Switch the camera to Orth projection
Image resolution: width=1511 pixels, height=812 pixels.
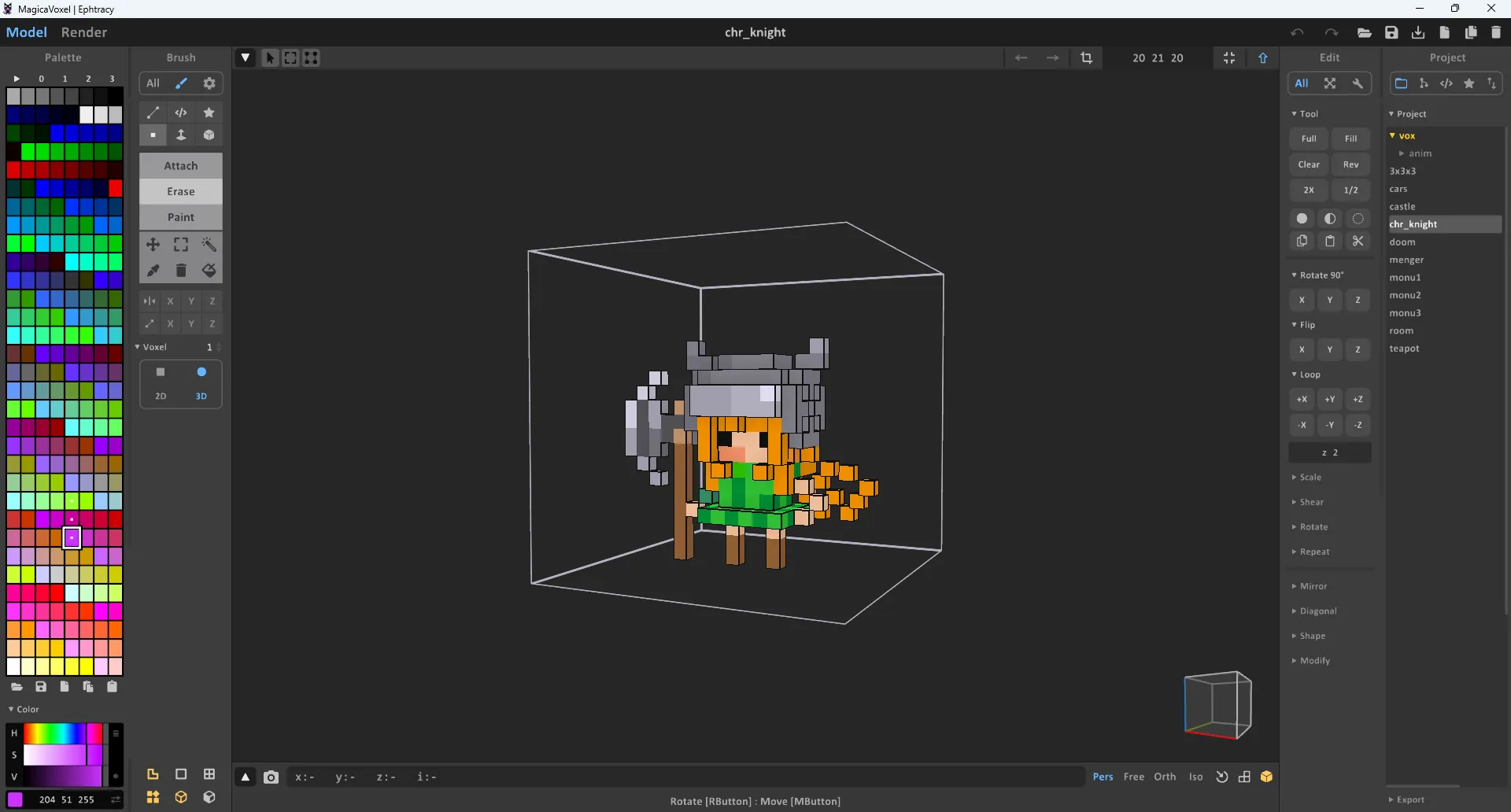click(1165, 777)
